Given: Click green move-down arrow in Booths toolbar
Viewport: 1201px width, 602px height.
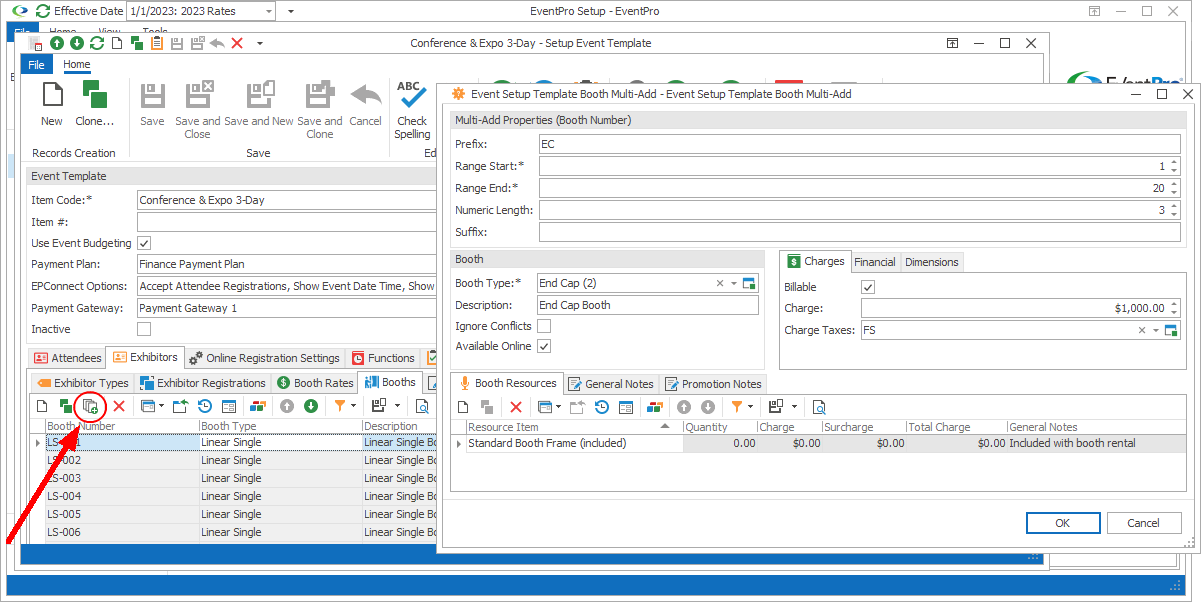Looking at the screenshot, I should coord(311,406).
